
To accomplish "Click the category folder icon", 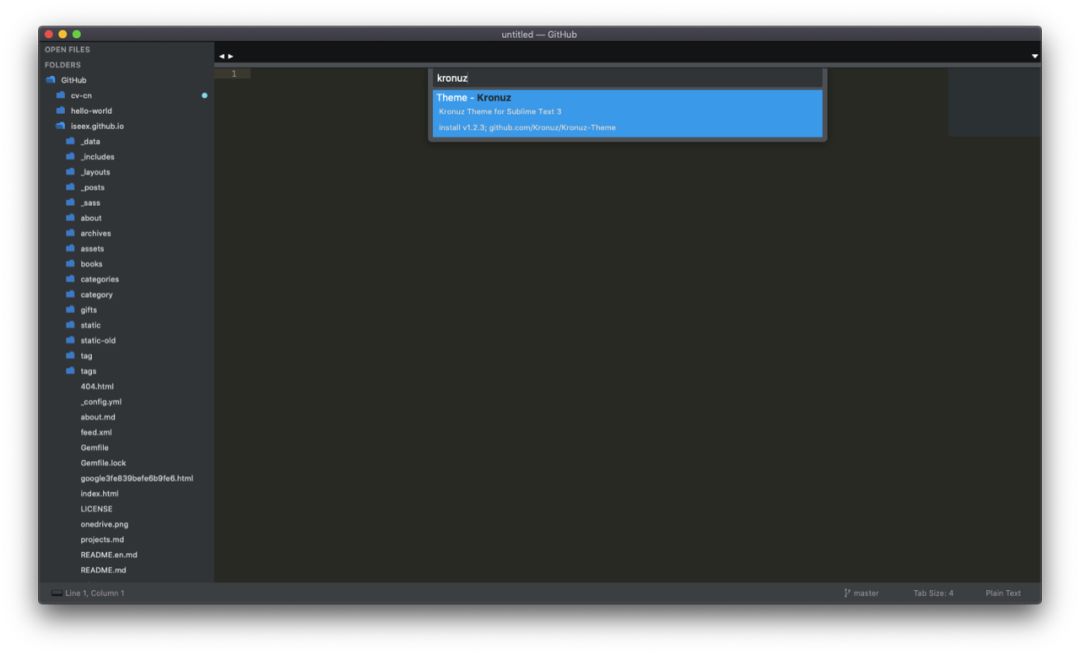I will [70, 294].
